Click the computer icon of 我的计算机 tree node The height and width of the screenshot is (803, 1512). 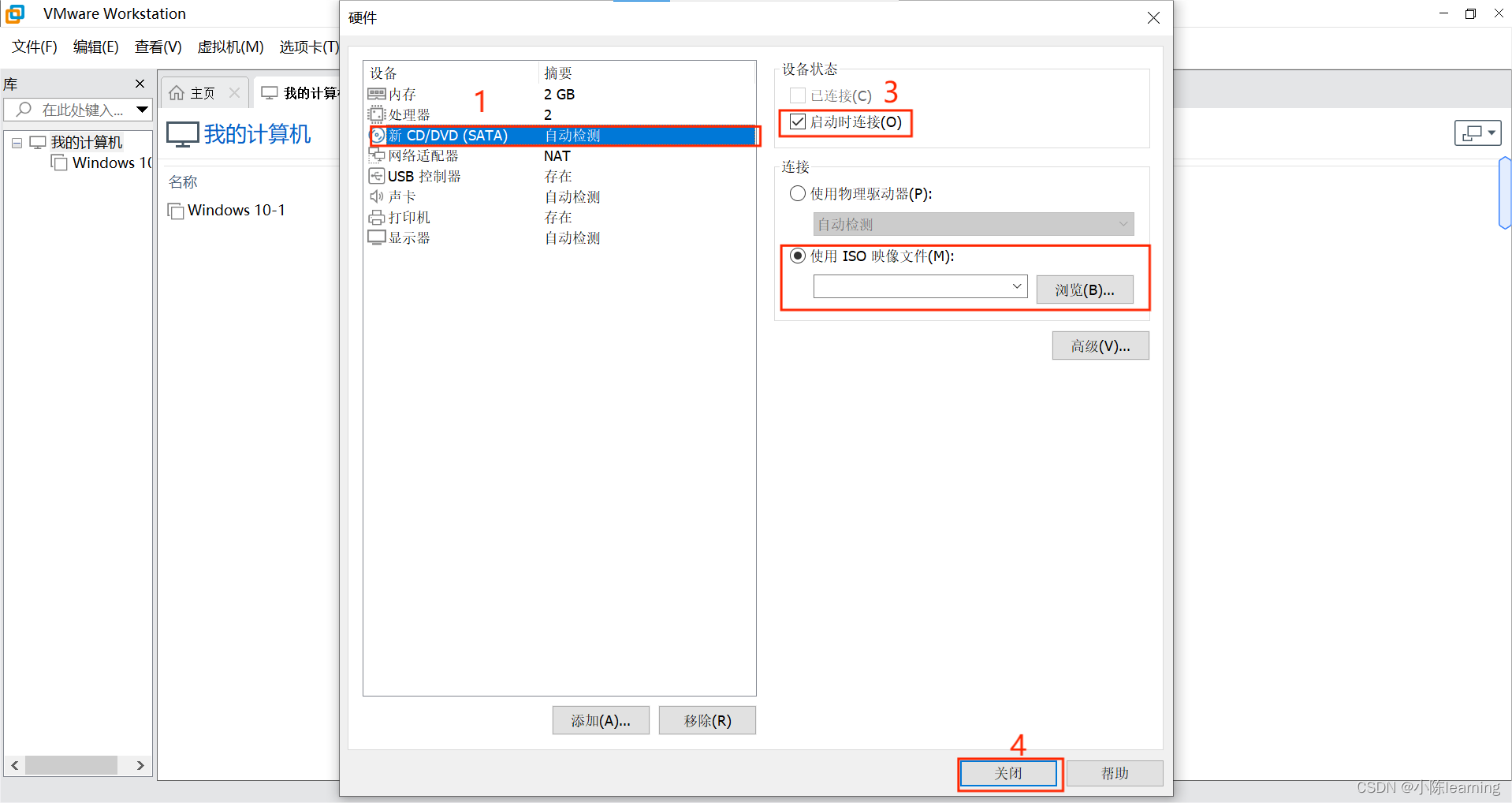coord(38,142)
